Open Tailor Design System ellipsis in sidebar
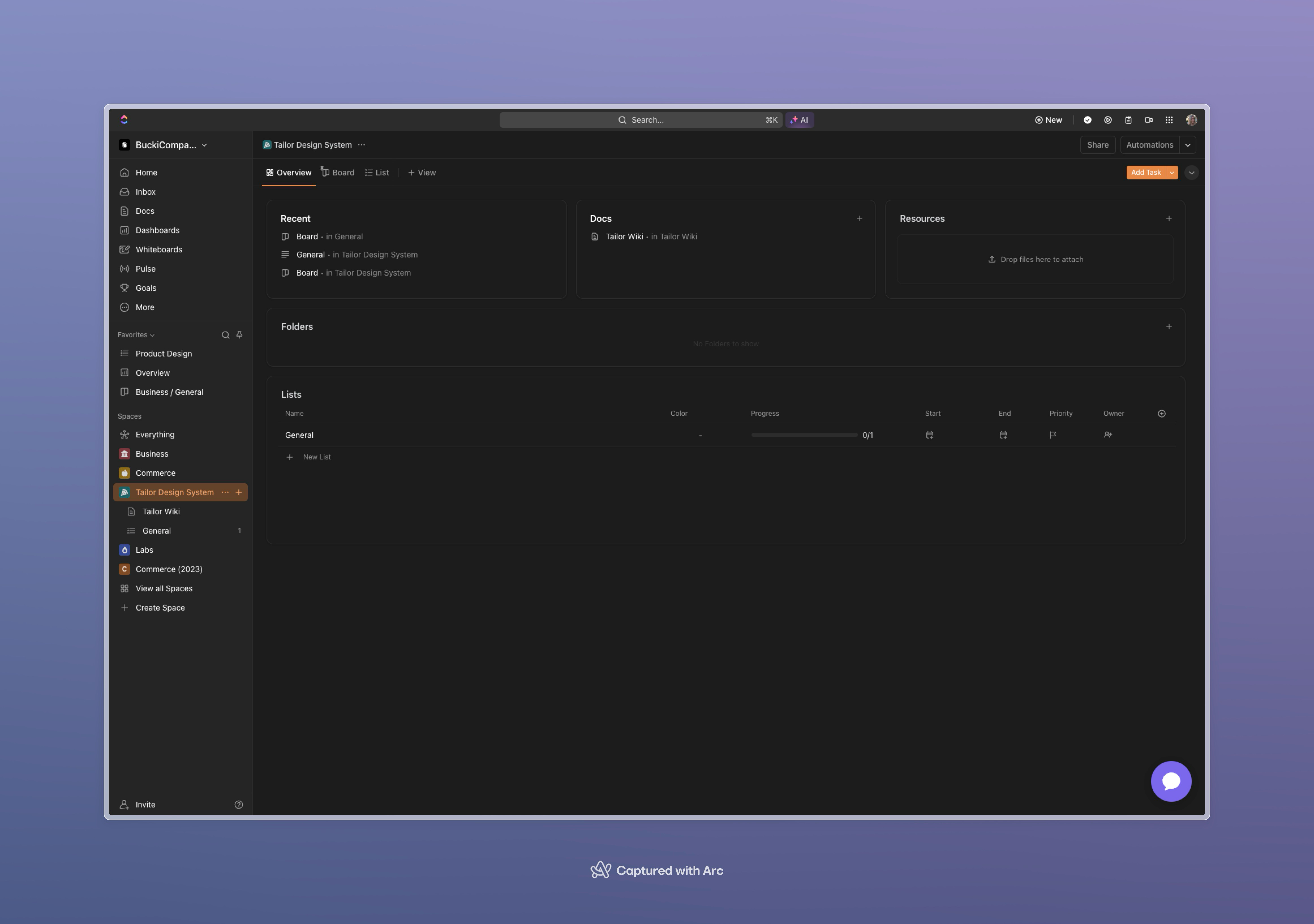 pos(225,492)
